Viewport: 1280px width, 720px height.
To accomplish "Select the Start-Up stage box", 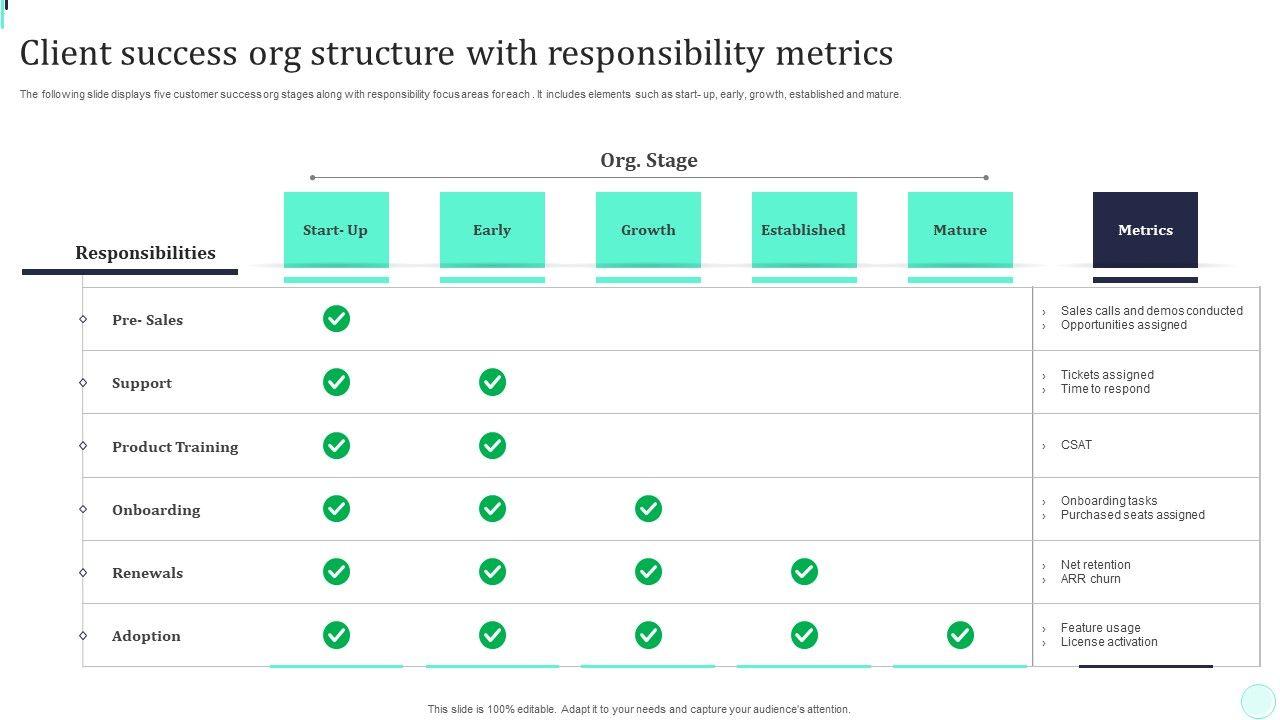I will tap(336, 230).
